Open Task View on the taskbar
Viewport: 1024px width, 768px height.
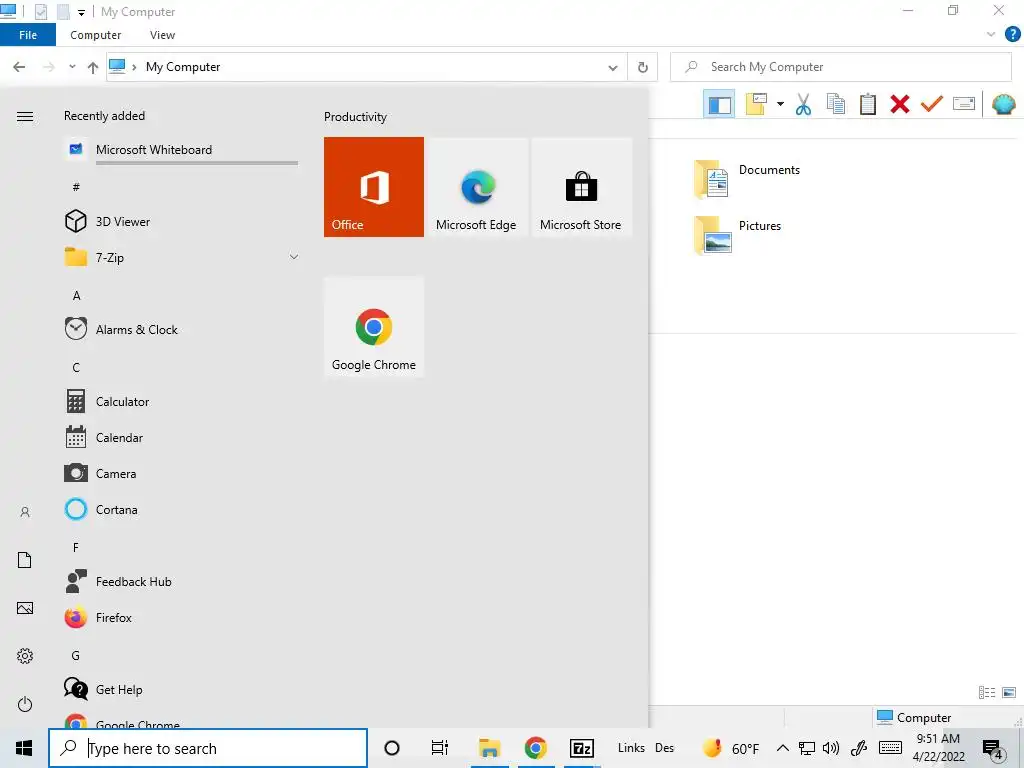(x=440, y=748)
